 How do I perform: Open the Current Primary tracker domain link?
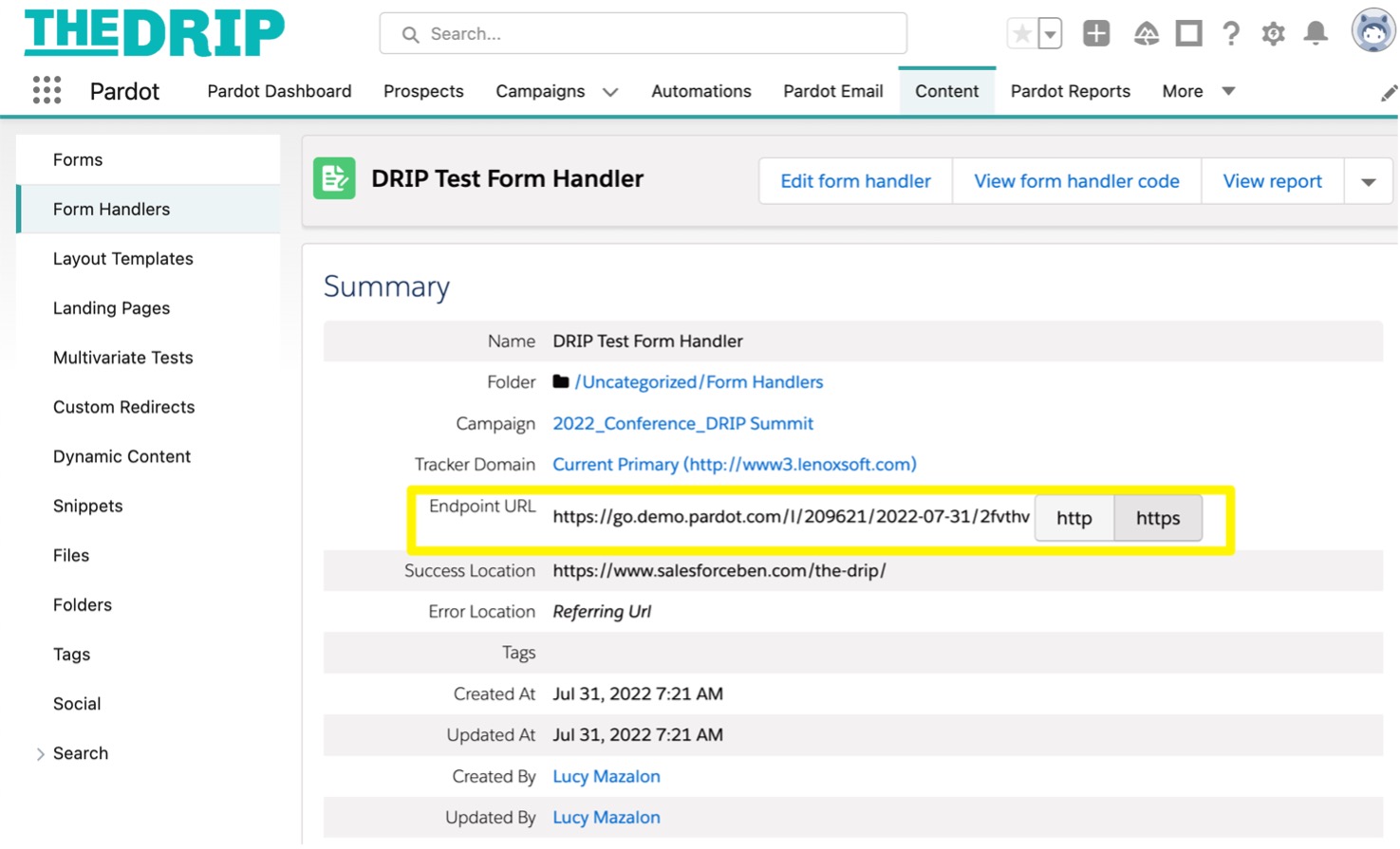[x=735, y=464]
